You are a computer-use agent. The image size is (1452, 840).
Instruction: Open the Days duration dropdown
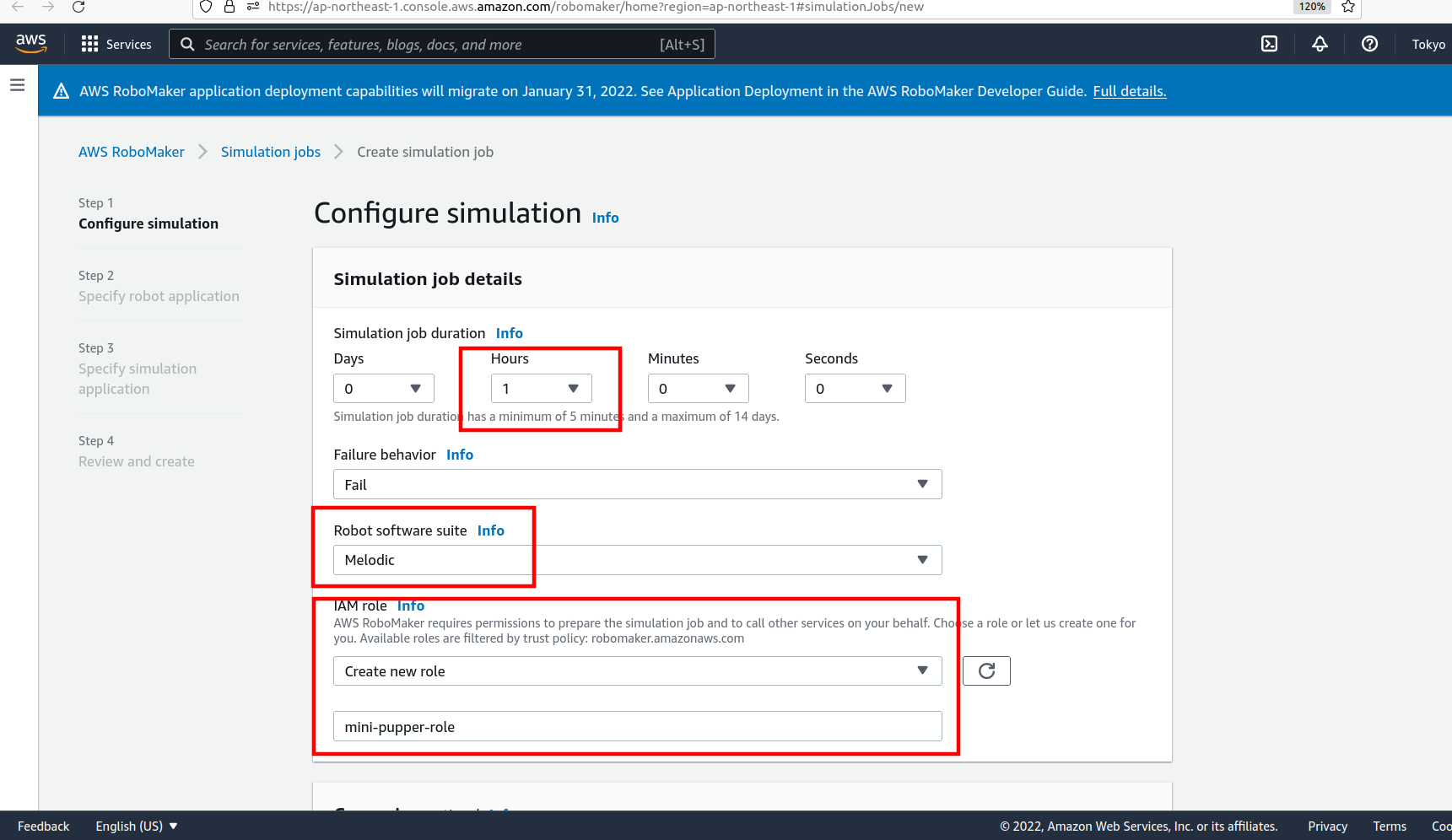384,389
